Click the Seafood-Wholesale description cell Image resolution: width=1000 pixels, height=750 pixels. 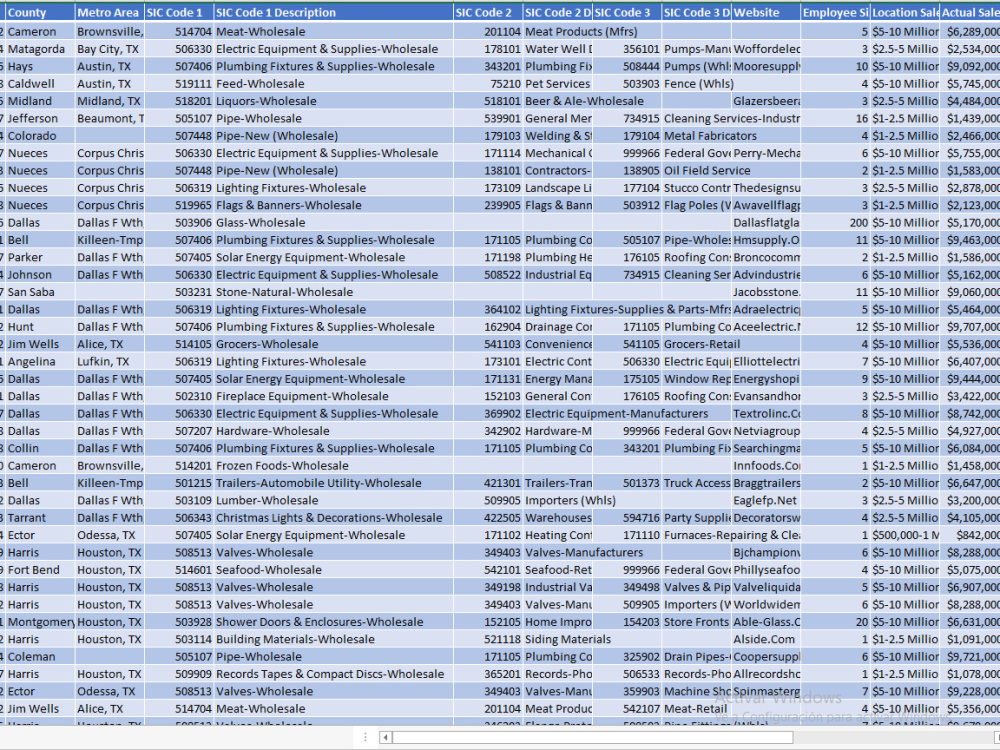click(333, 570)
